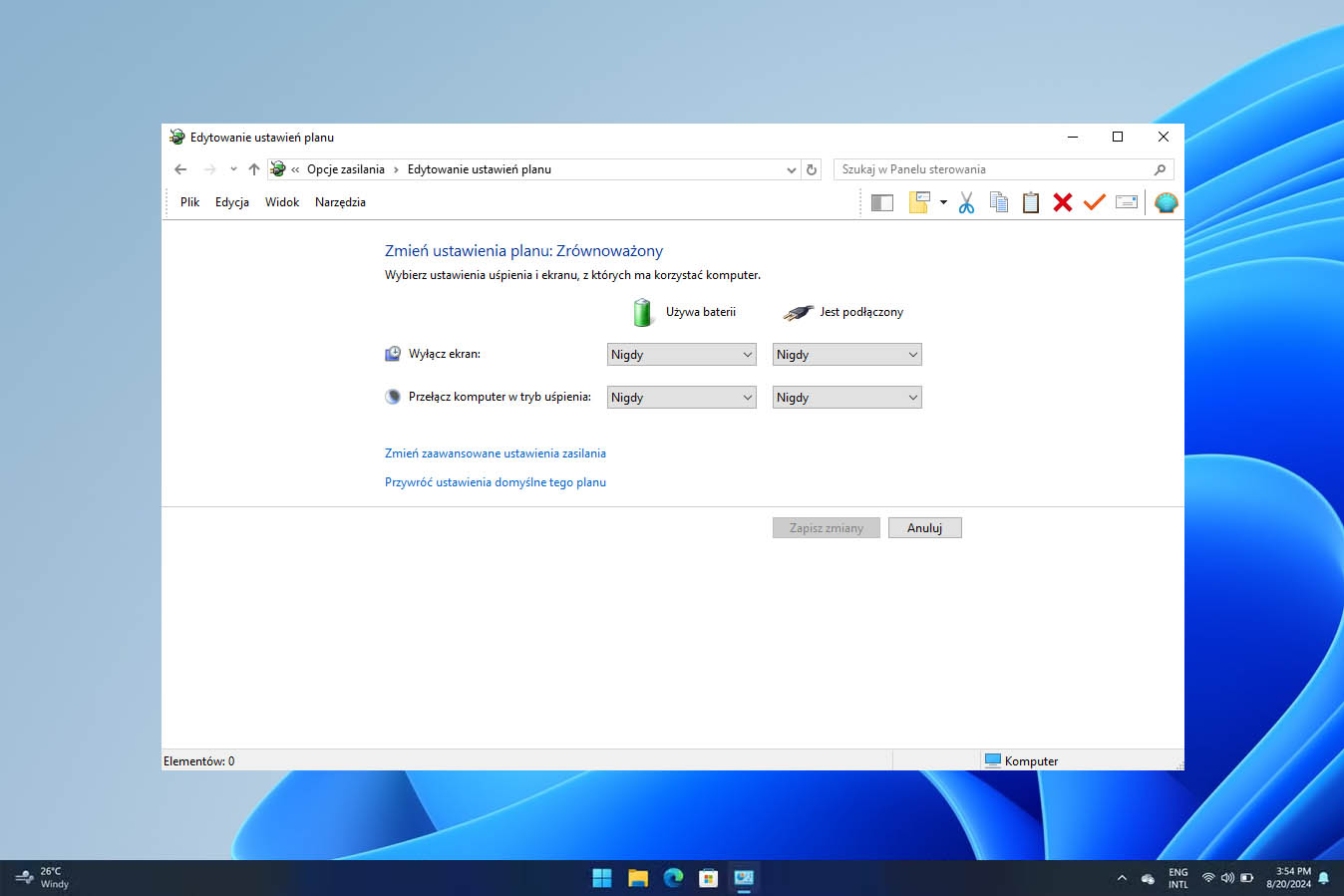Image resolution: width=1344 pixels, height=896 pixels.
Task: Click 'Zmień zaawansowane ustawienia zasilania' link
Action: point(496,453)
